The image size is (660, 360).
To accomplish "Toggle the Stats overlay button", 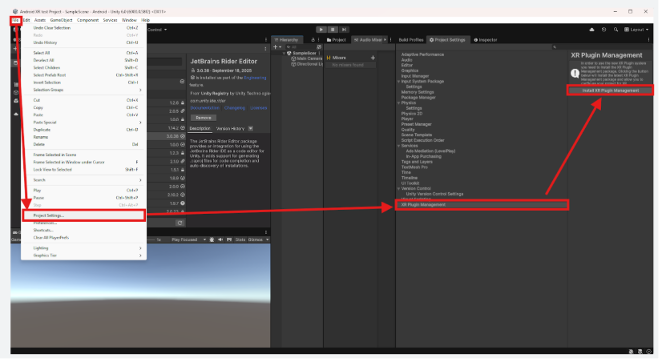I will pos(240,240).
